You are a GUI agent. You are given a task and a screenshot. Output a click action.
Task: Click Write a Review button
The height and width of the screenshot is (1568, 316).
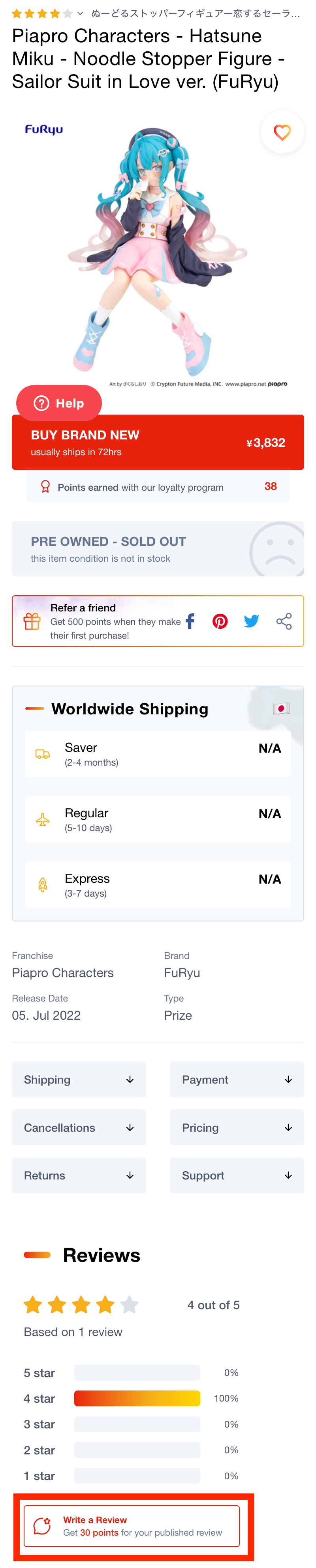click(132, 1526)
